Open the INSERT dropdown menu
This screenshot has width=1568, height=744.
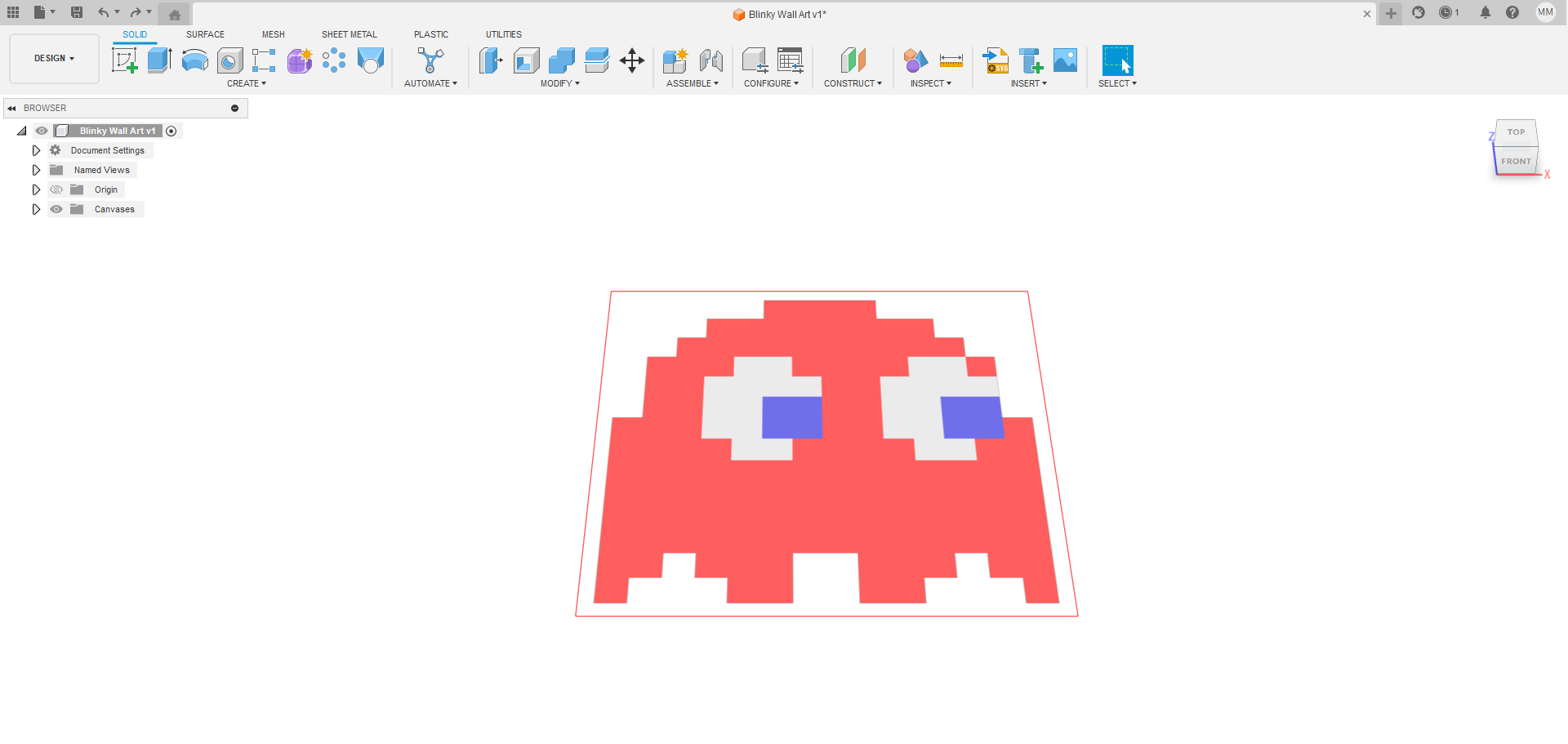[1029, 83]
